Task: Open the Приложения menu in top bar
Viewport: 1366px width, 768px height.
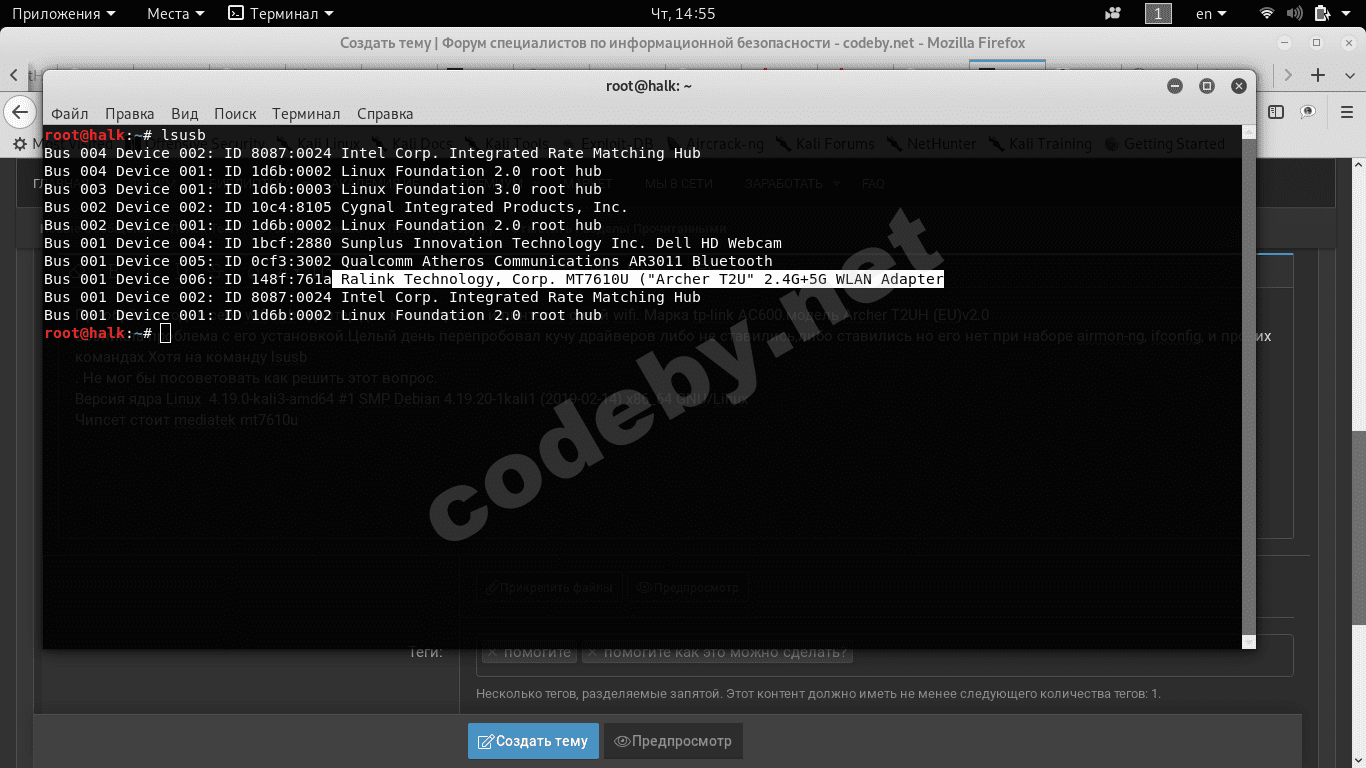Action: [x=63, y=14]
